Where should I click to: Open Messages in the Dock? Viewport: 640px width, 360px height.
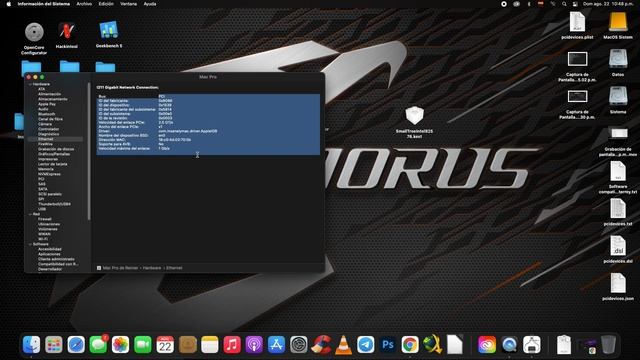click(x=98, y=345)
